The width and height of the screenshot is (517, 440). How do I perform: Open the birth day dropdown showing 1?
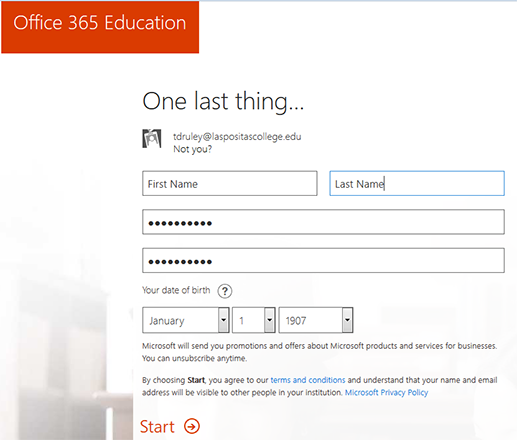254,320
